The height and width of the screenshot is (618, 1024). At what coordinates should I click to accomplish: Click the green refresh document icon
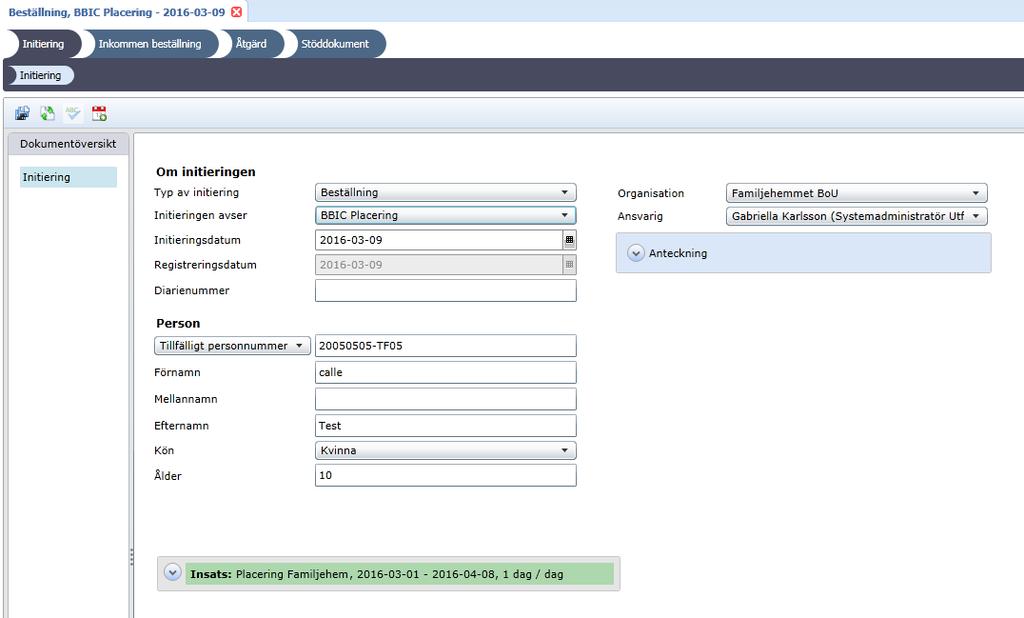coord(47,114)
